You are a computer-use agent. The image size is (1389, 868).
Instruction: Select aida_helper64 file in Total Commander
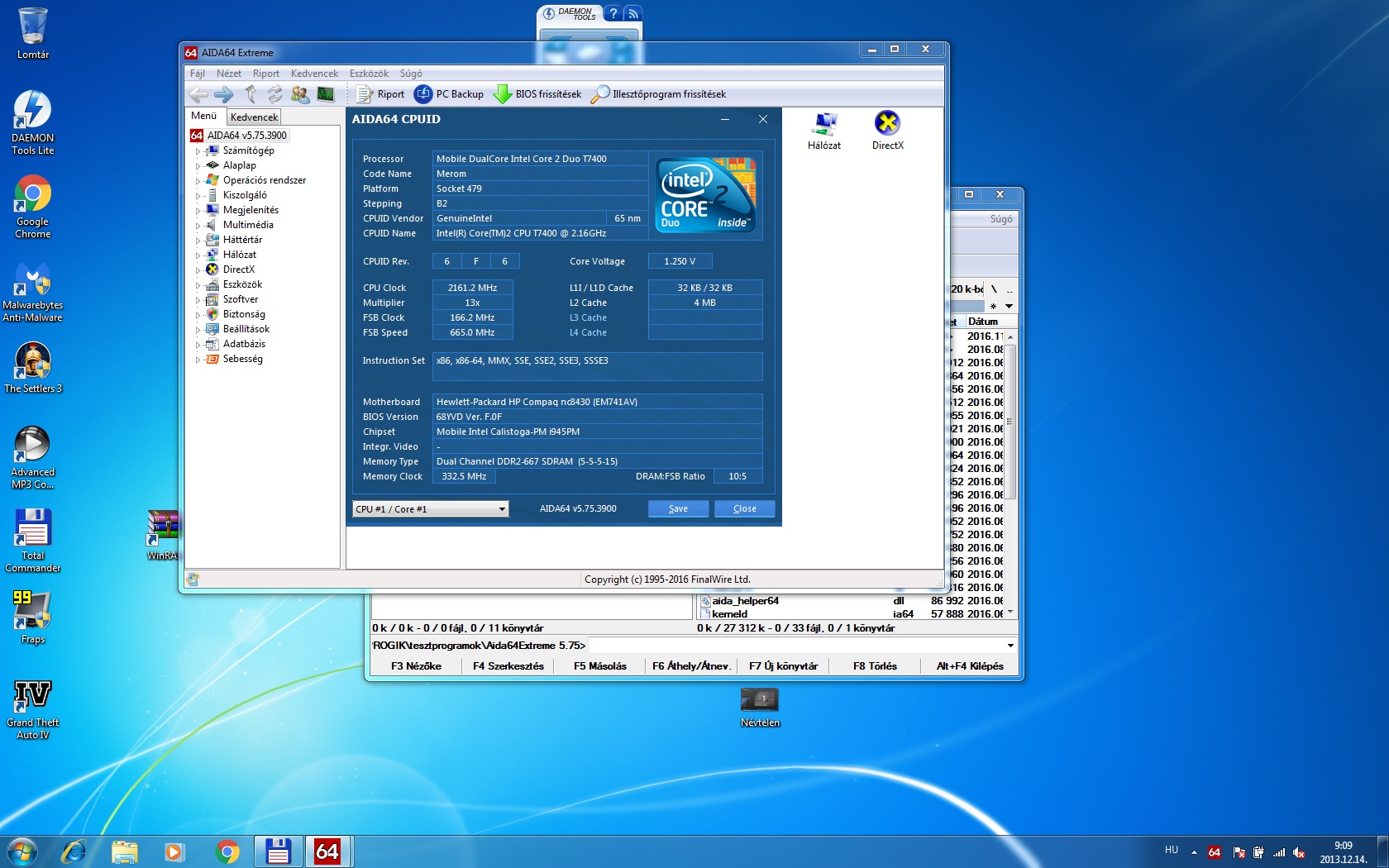746,601
